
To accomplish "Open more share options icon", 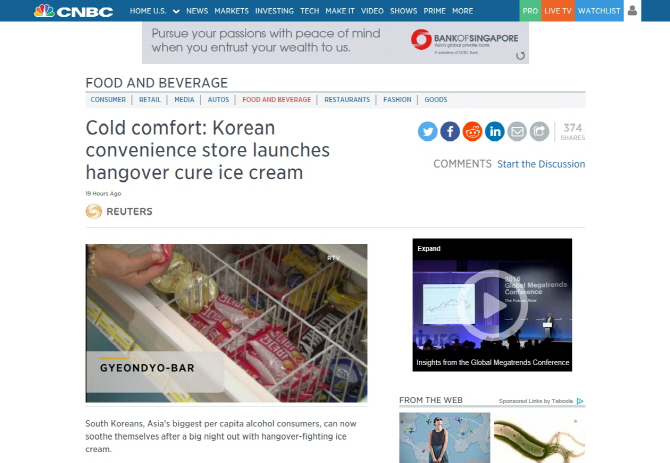I will tap(539, 131).
